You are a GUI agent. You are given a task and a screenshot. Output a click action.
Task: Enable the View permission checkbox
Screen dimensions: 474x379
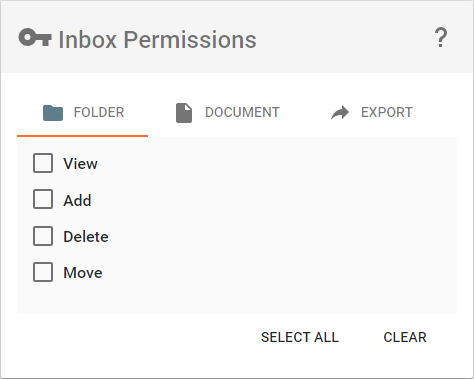[43, 163]
